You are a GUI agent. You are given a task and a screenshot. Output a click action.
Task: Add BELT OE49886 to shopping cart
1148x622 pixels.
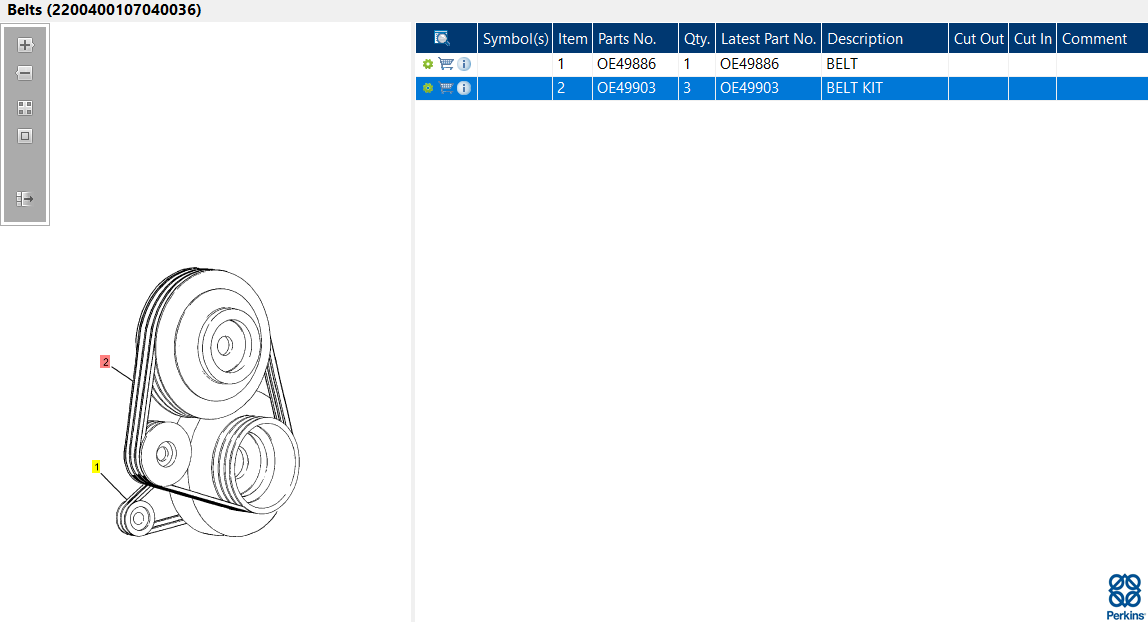pyautogui.click(x=446, y=64)
